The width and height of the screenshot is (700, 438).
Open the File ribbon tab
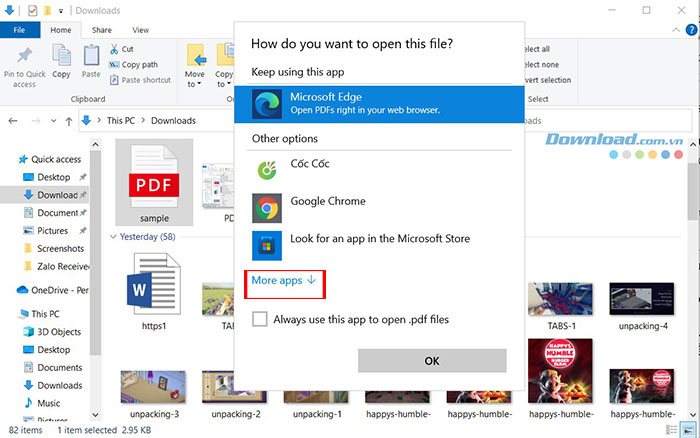pos(19,30)
